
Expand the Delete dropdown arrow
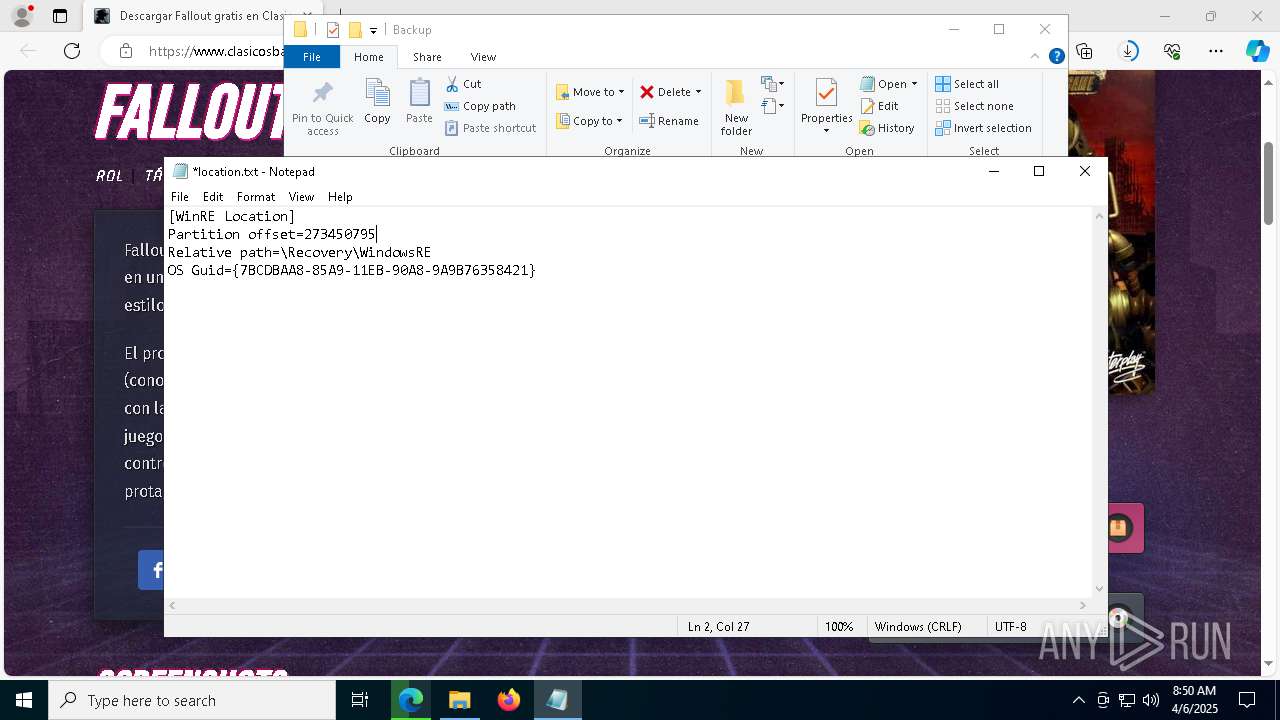pos(698,92)
